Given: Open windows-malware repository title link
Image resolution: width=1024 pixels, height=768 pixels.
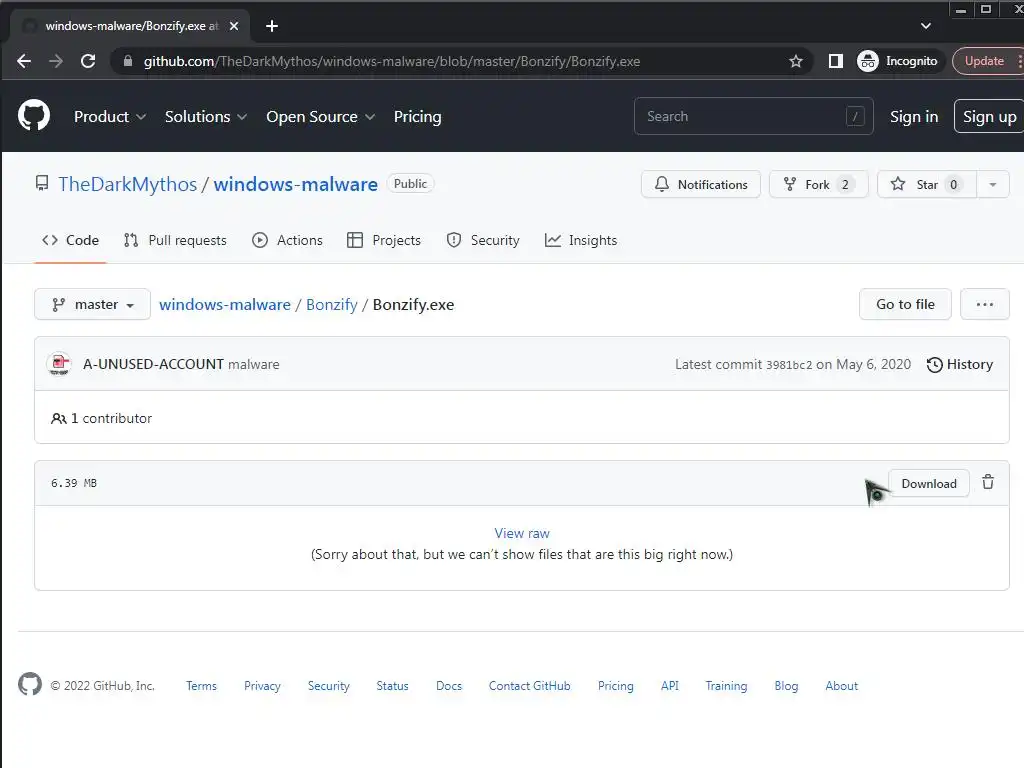Looking at the screenshot, I should coord(295,184).
